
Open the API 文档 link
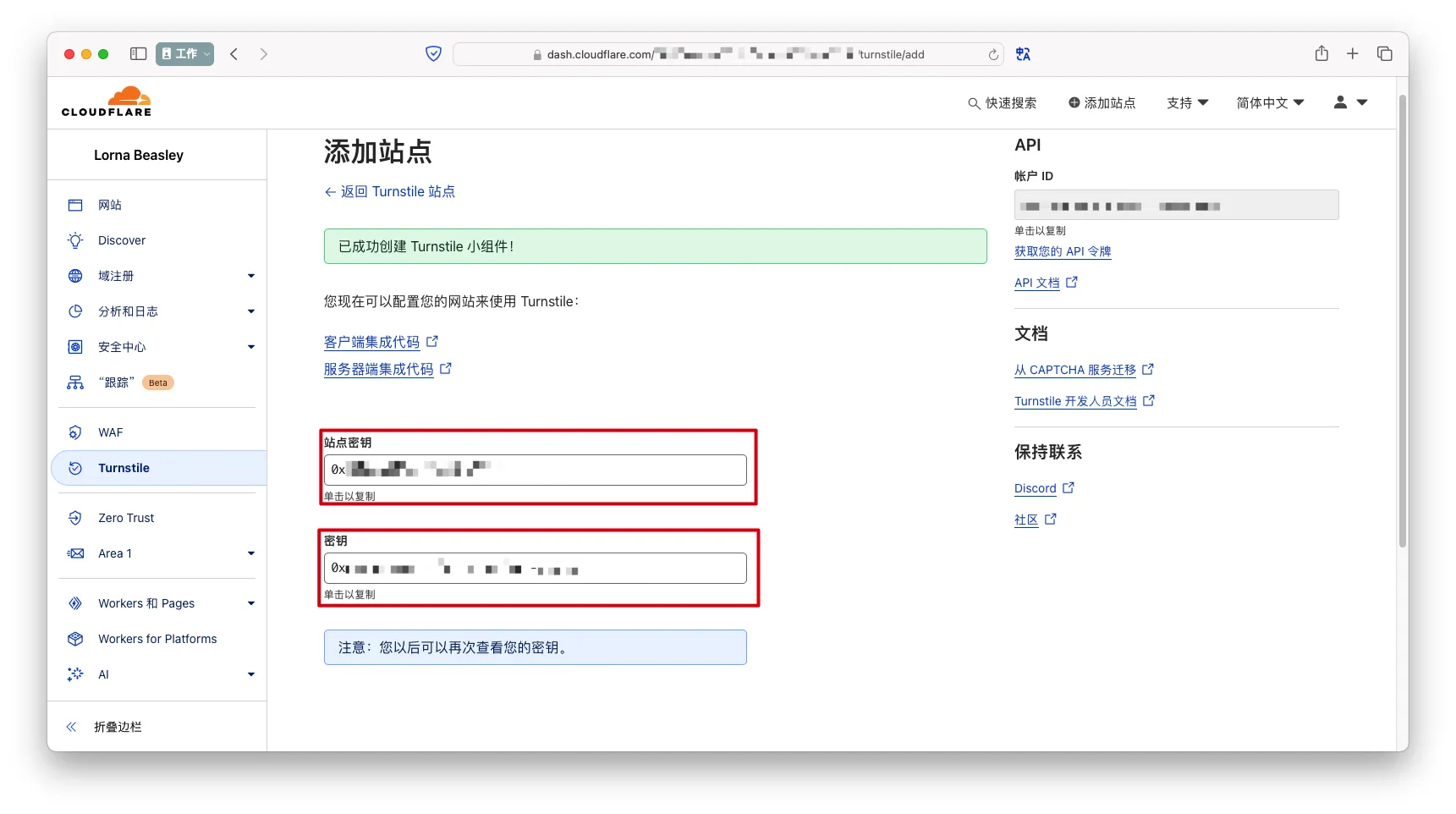[x=1046, y=283]
